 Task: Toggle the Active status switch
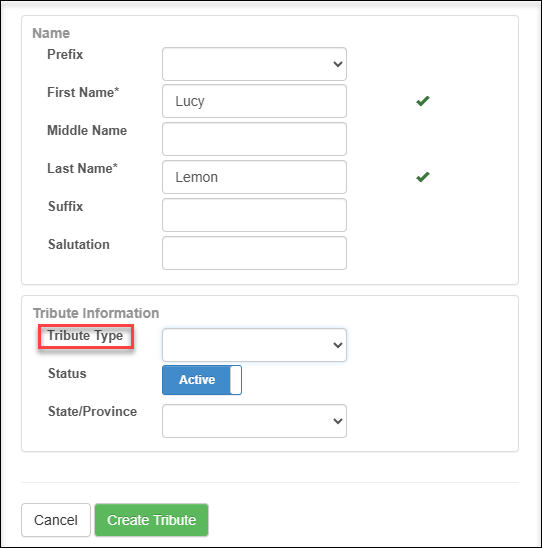202,380
